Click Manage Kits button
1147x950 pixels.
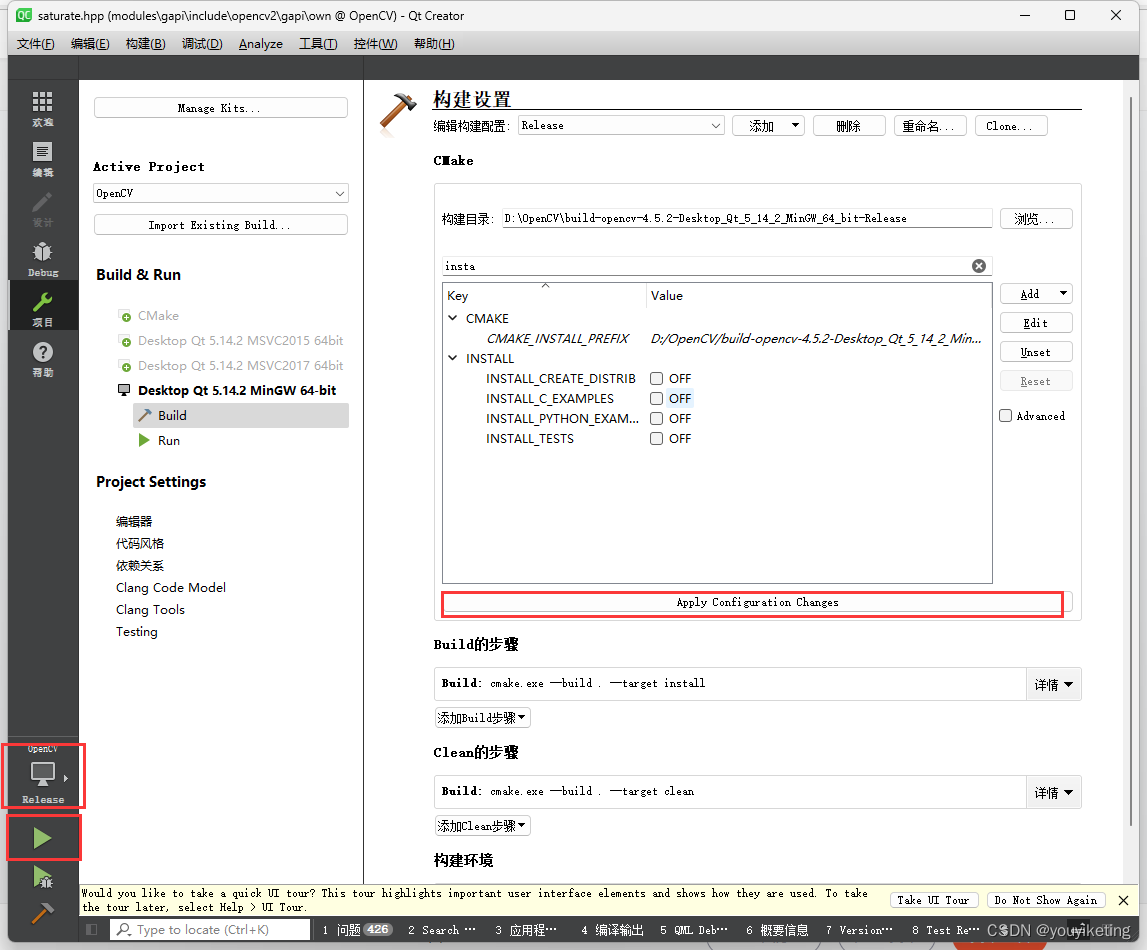(221, 108)
